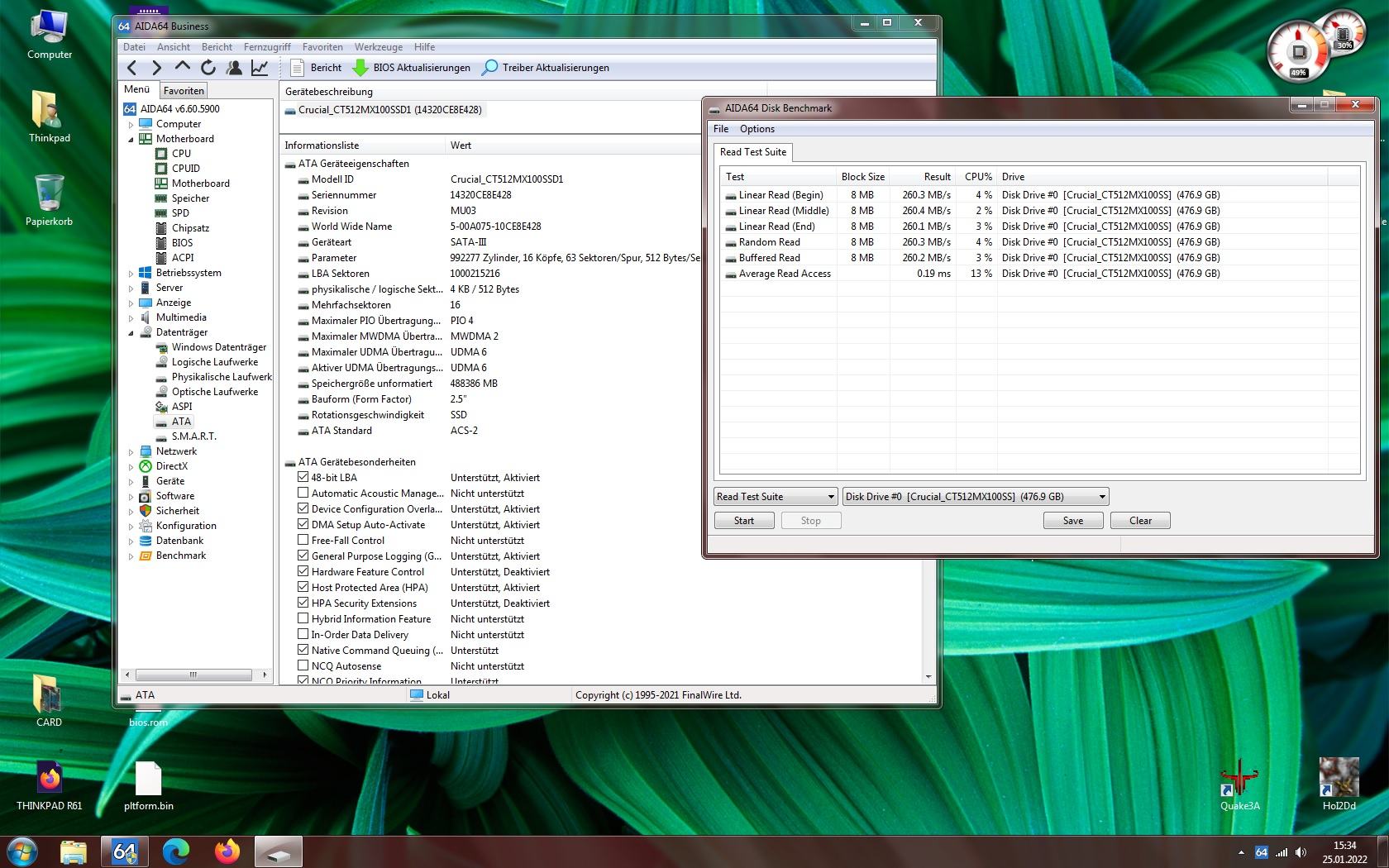
Task: Open the Datei menu
Action: point(134,47)
